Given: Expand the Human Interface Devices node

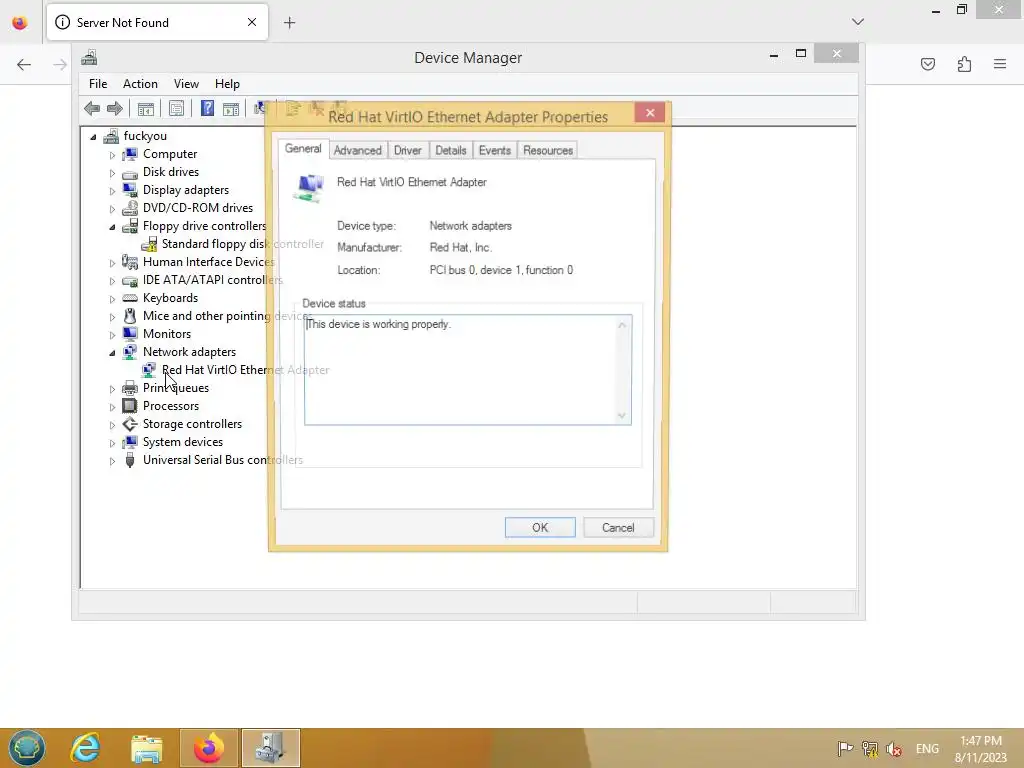Looking at the screenshot, I should coord(112,263).
